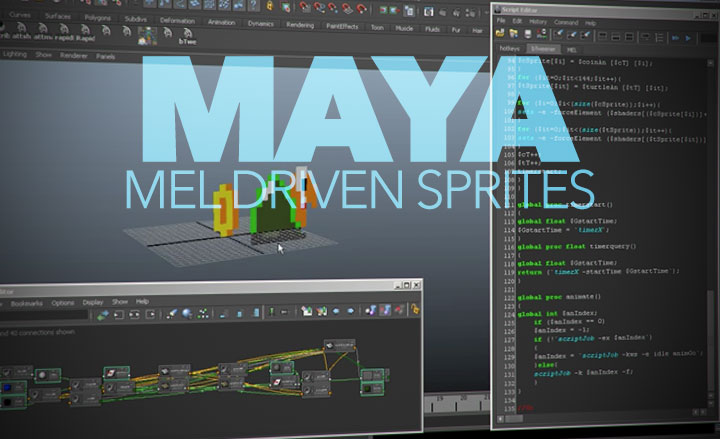720x439 pixels.
Task: Click the Execute All double-arrow icon
Action: tap(675, 38)
